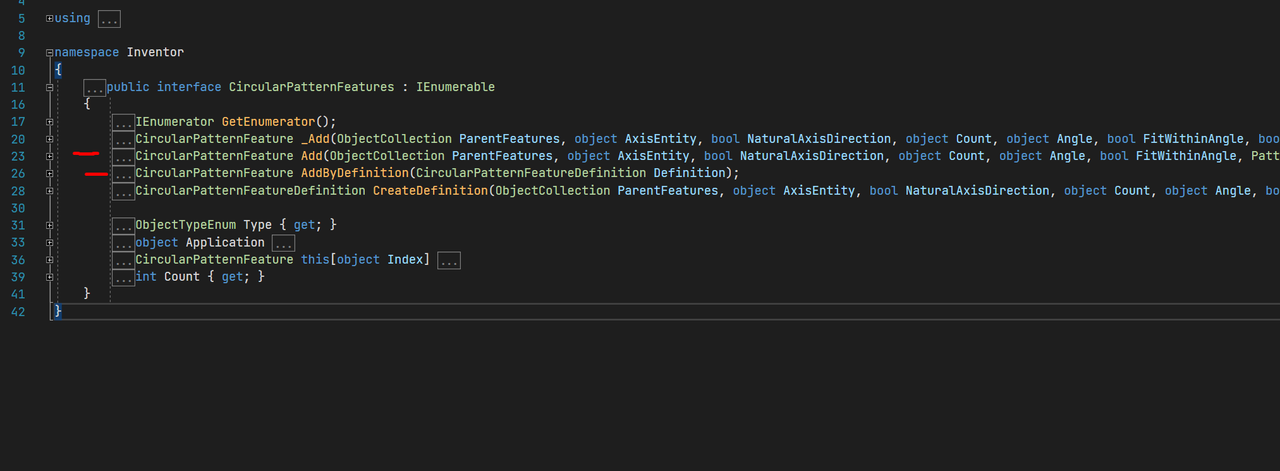Open the collapsed ellipsis box after using
The width and height of the screenshot is (1280, 471).
tap(110, 19)
